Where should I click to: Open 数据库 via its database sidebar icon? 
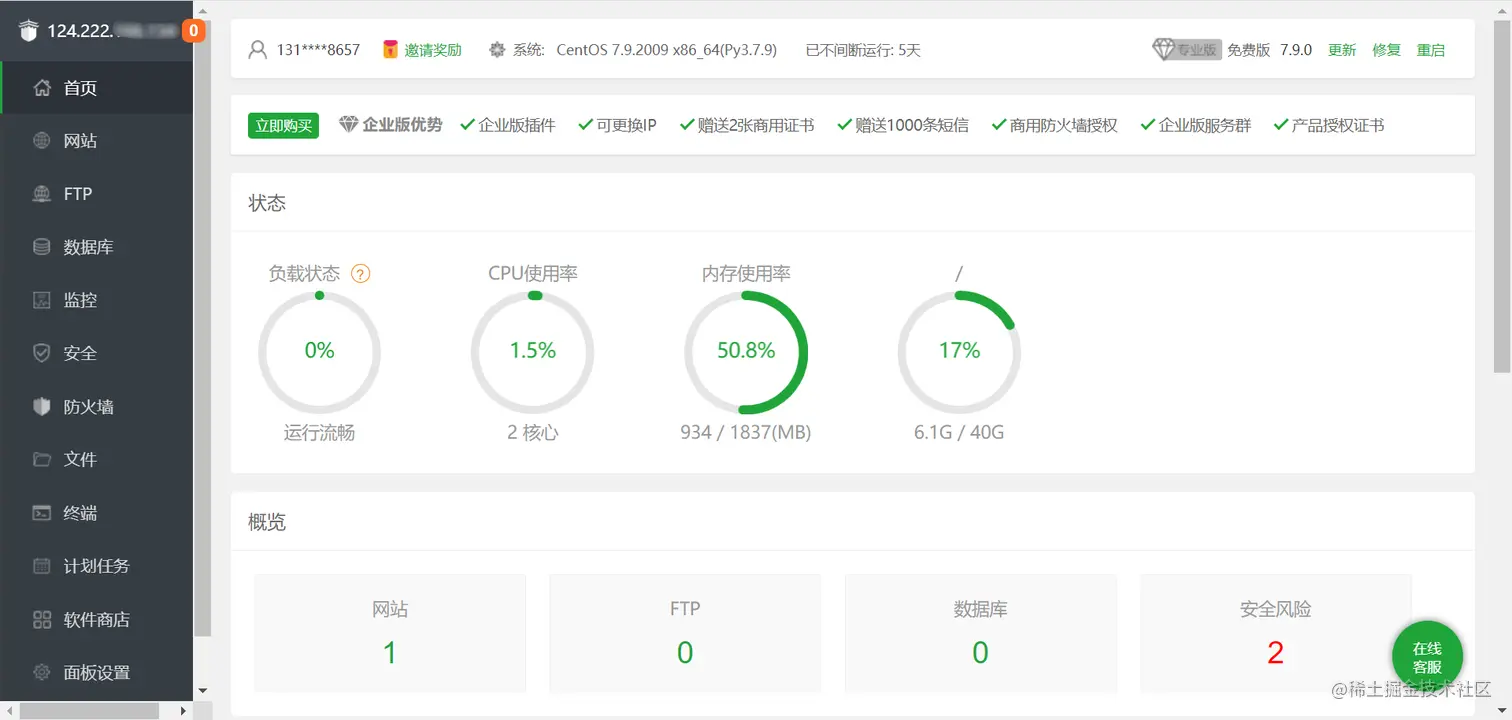click(42, 247)
